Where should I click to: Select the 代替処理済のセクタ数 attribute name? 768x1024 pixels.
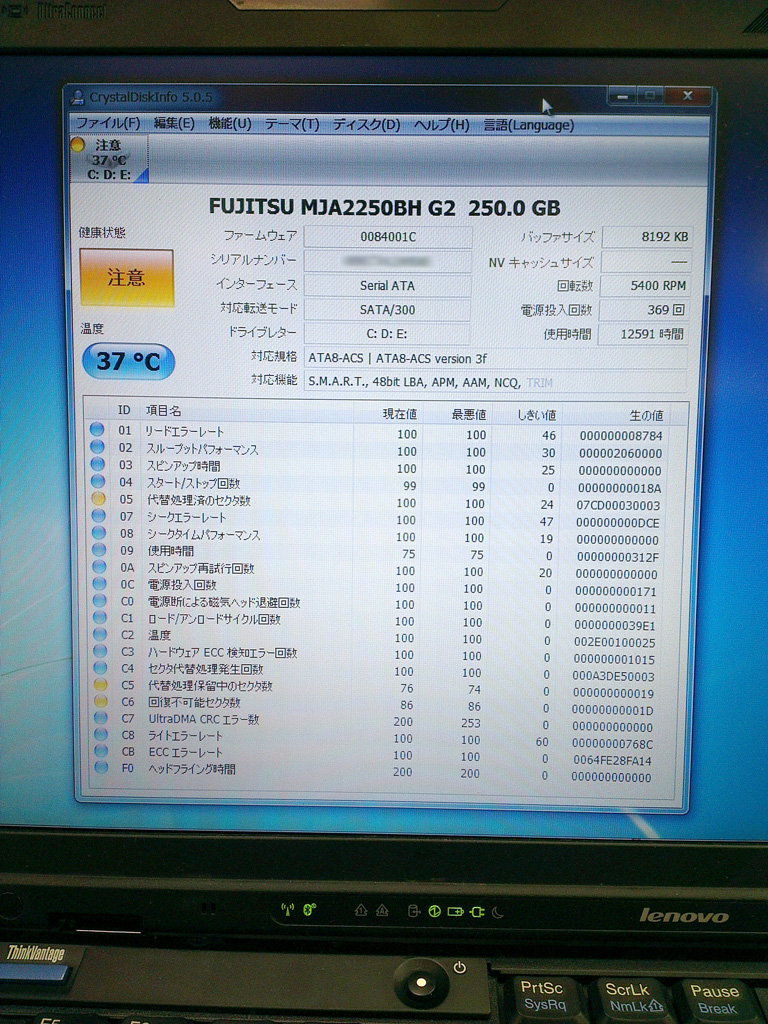(x=199, y=500)
